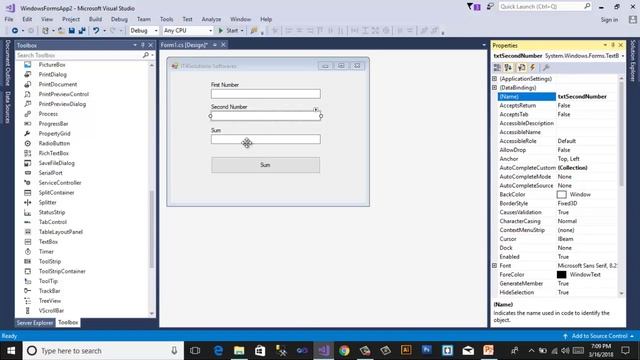Click the Sum text box on form

tap(266, 139)
